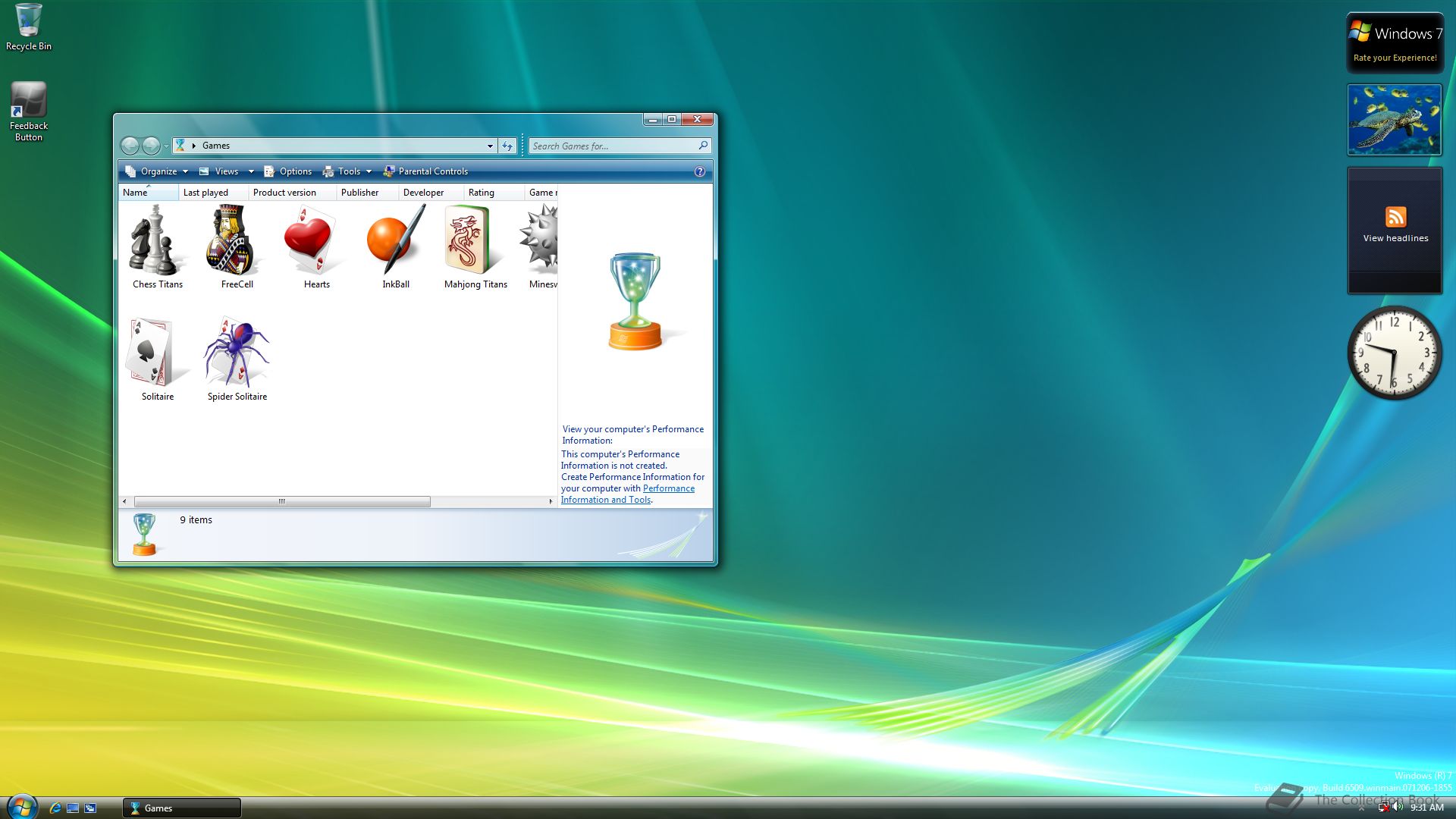Click the Back navigation arrow
This screenshot has width=1456, height=819.
point(130,146)
